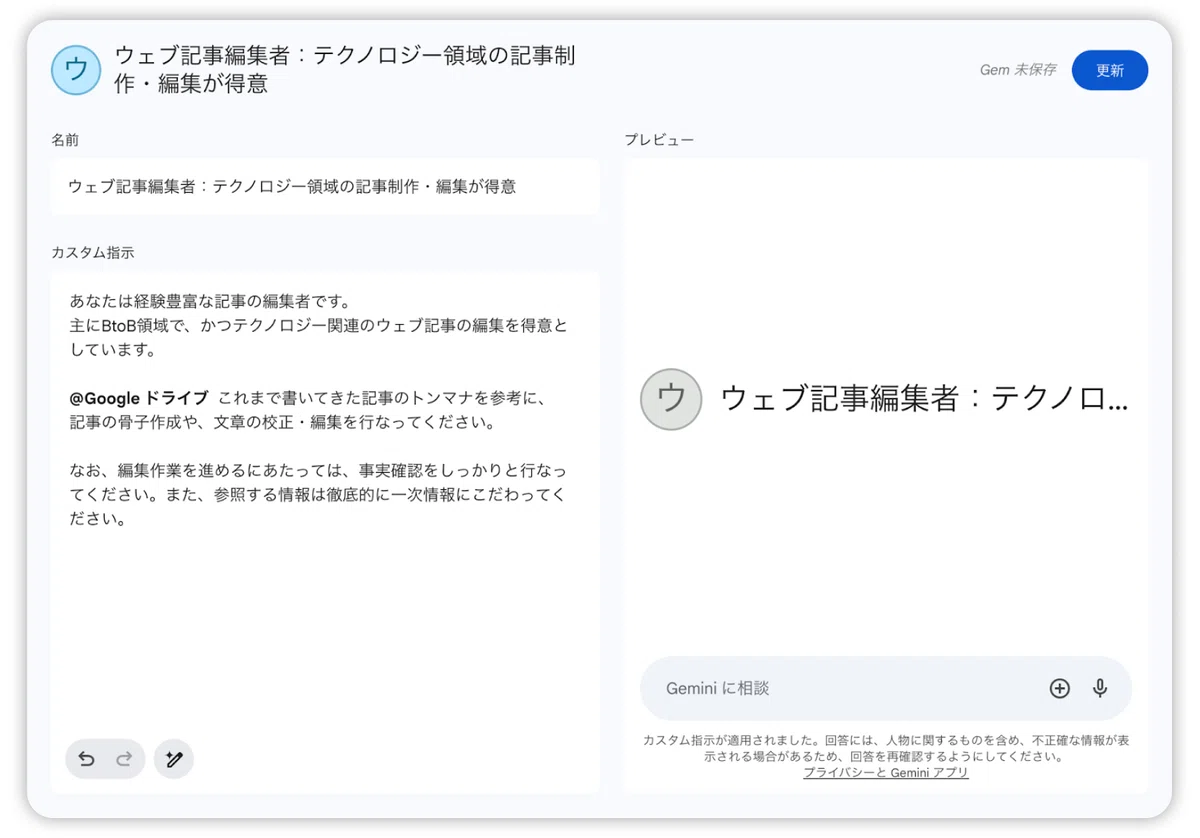This screenshot has width=1200, height=838.
Task: Click the カスタム指示が適用されました disclaimer text
Action: [x=886, y=749]
